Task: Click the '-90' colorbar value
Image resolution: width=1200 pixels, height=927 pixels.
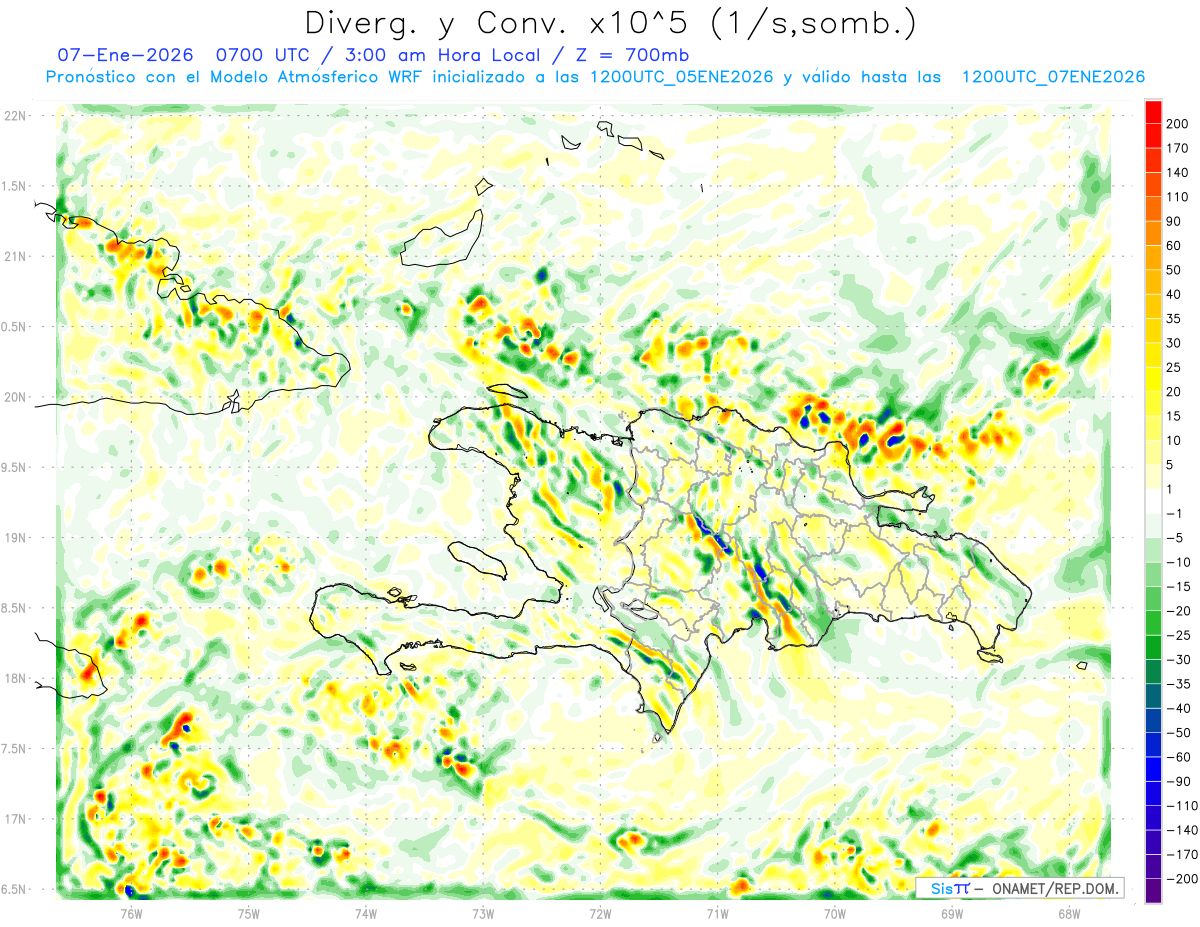Action: coord(1177,781)
